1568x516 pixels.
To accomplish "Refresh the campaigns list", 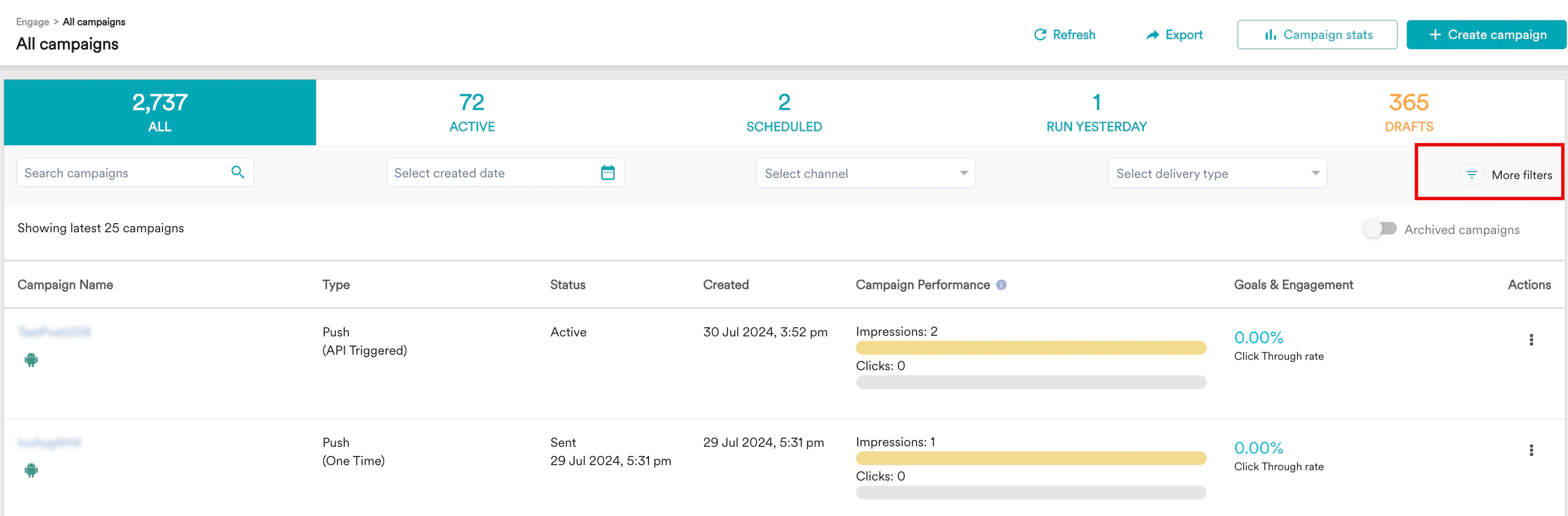I will click(x=1065, y=35).
